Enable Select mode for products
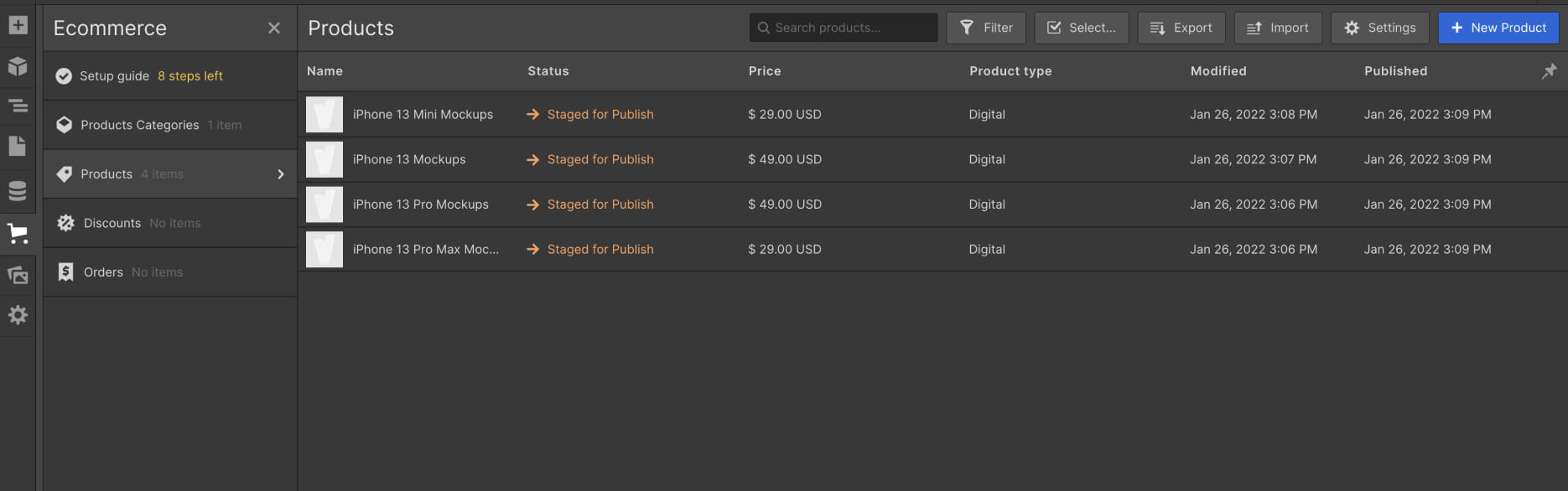This screenshot has height=491, width=1568. (x=1082, y=27)
